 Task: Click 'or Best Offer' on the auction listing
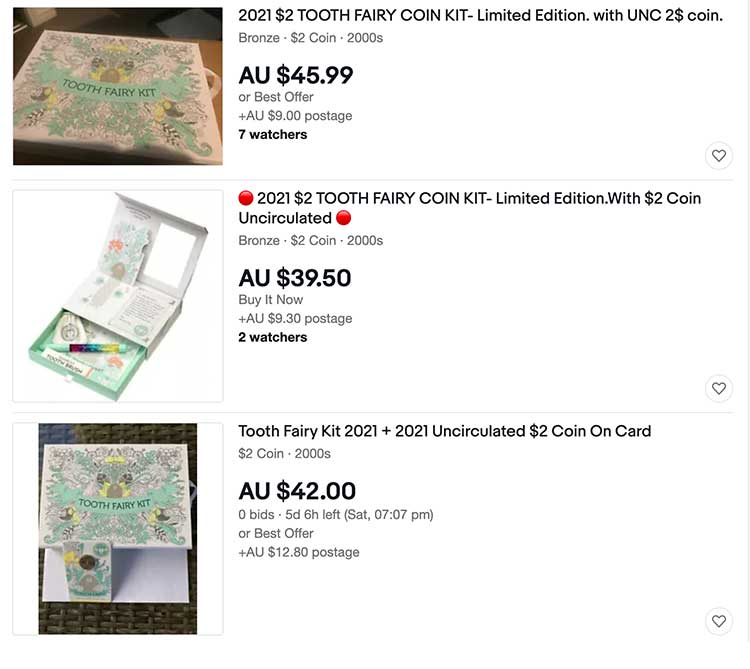point(276,533)
